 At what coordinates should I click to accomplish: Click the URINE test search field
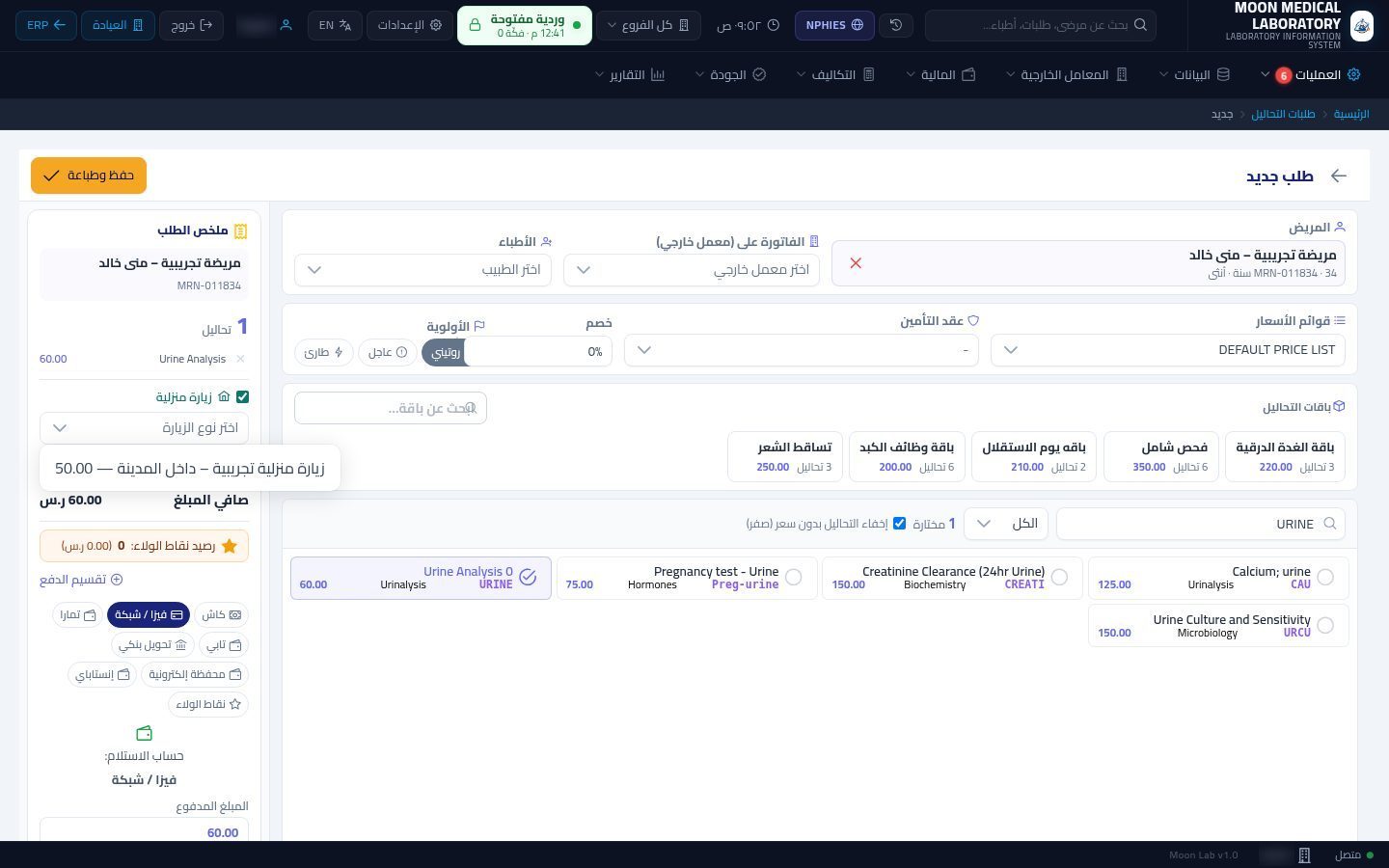[x=1201, y=524]
